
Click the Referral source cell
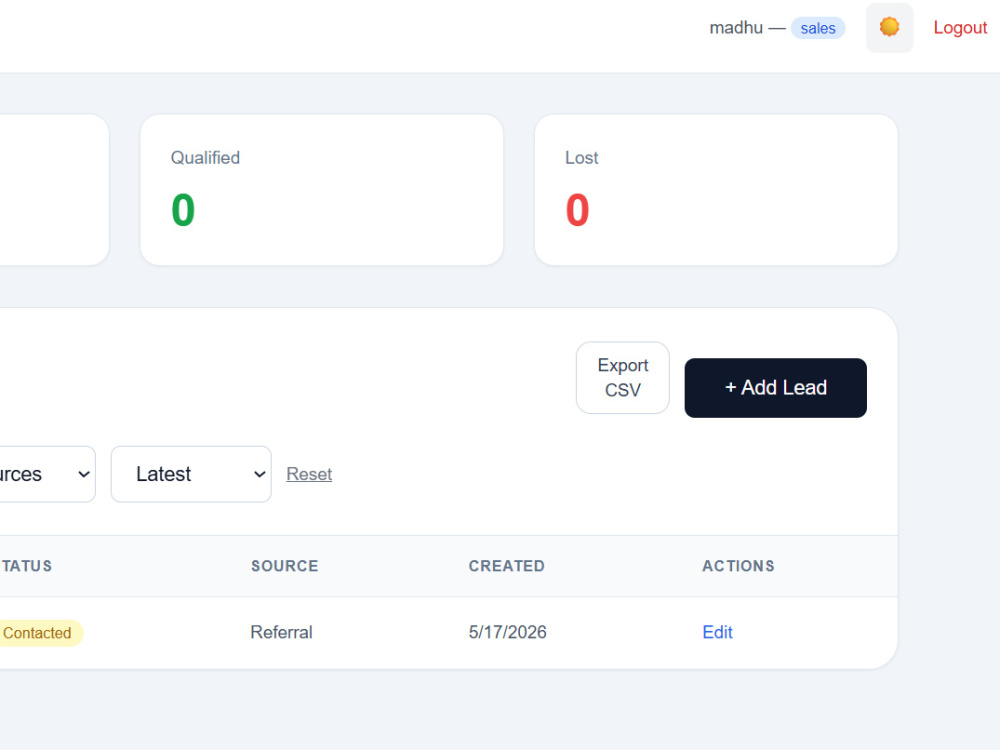coord(281,632)
